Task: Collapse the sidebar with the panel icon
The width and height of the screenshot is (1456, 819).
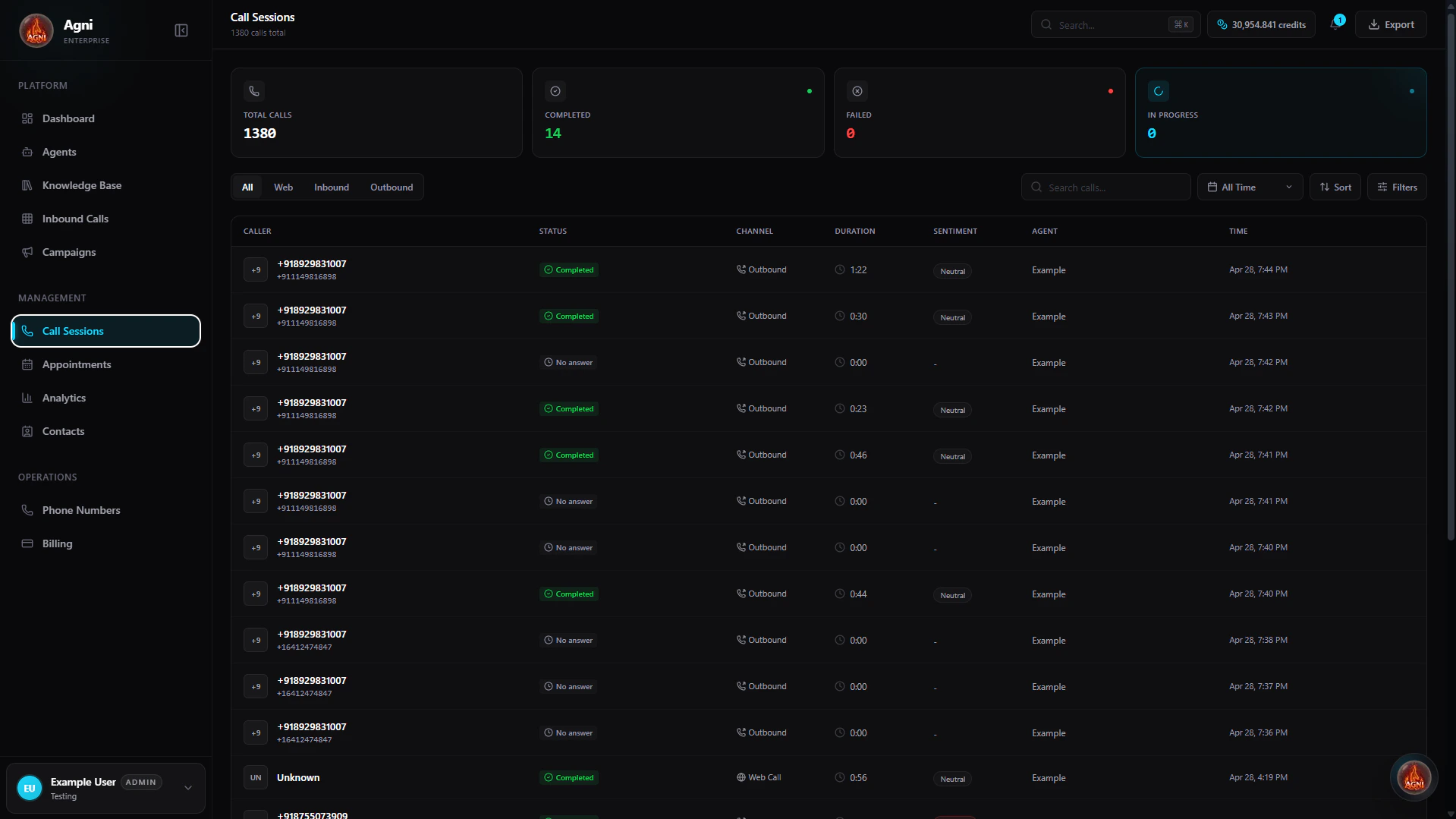Action: coord(181,30)
